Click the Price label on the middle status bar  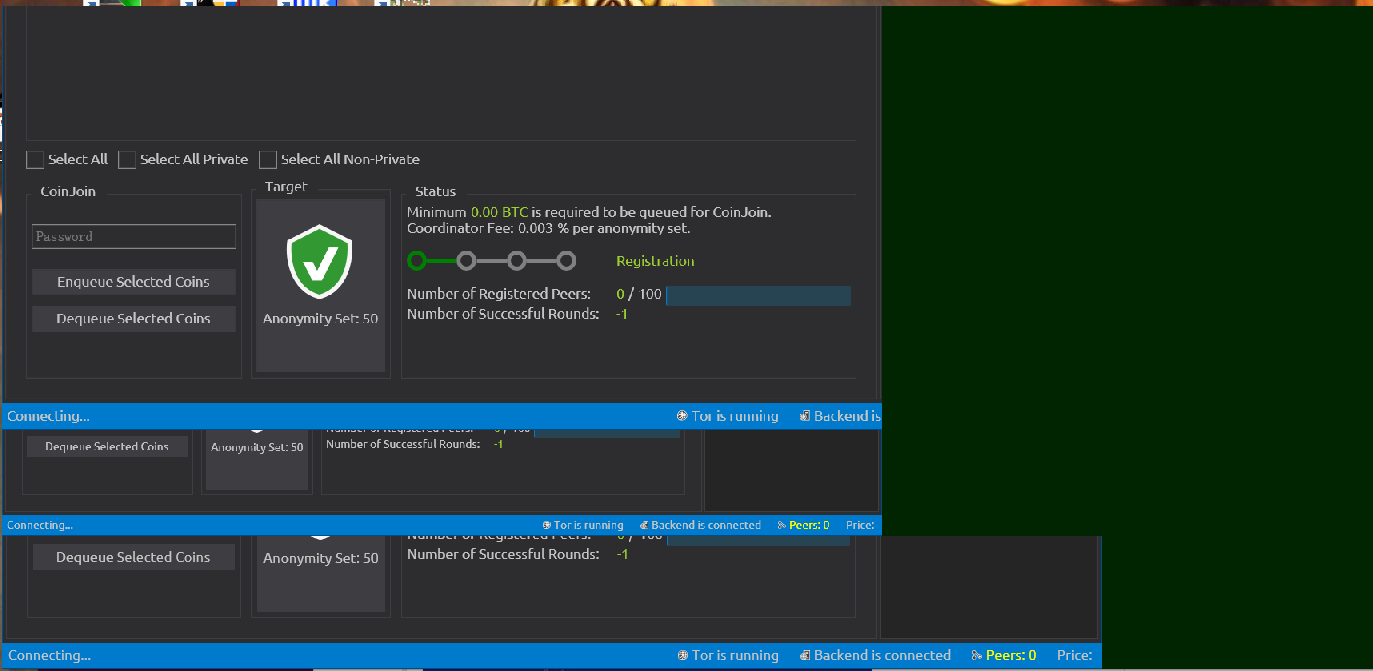pyautogui.click(x=860, y=524)
